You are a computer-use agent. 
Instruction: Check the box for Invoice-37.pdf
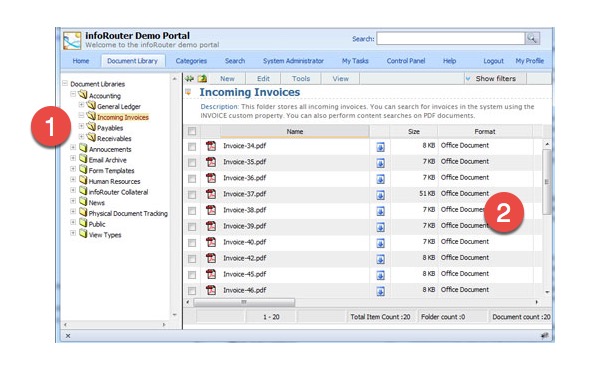(192, 195)
